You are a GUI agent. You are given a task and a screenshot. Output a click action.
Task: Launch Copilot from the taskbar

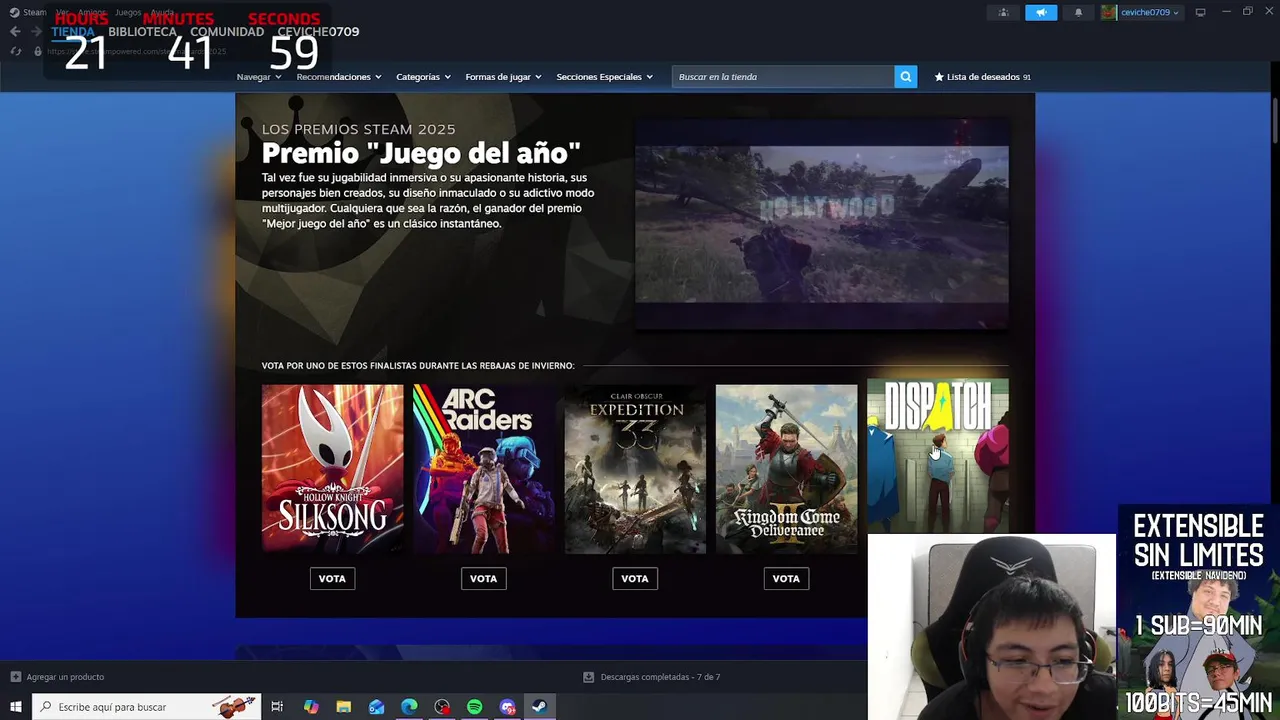pos(311,707)
